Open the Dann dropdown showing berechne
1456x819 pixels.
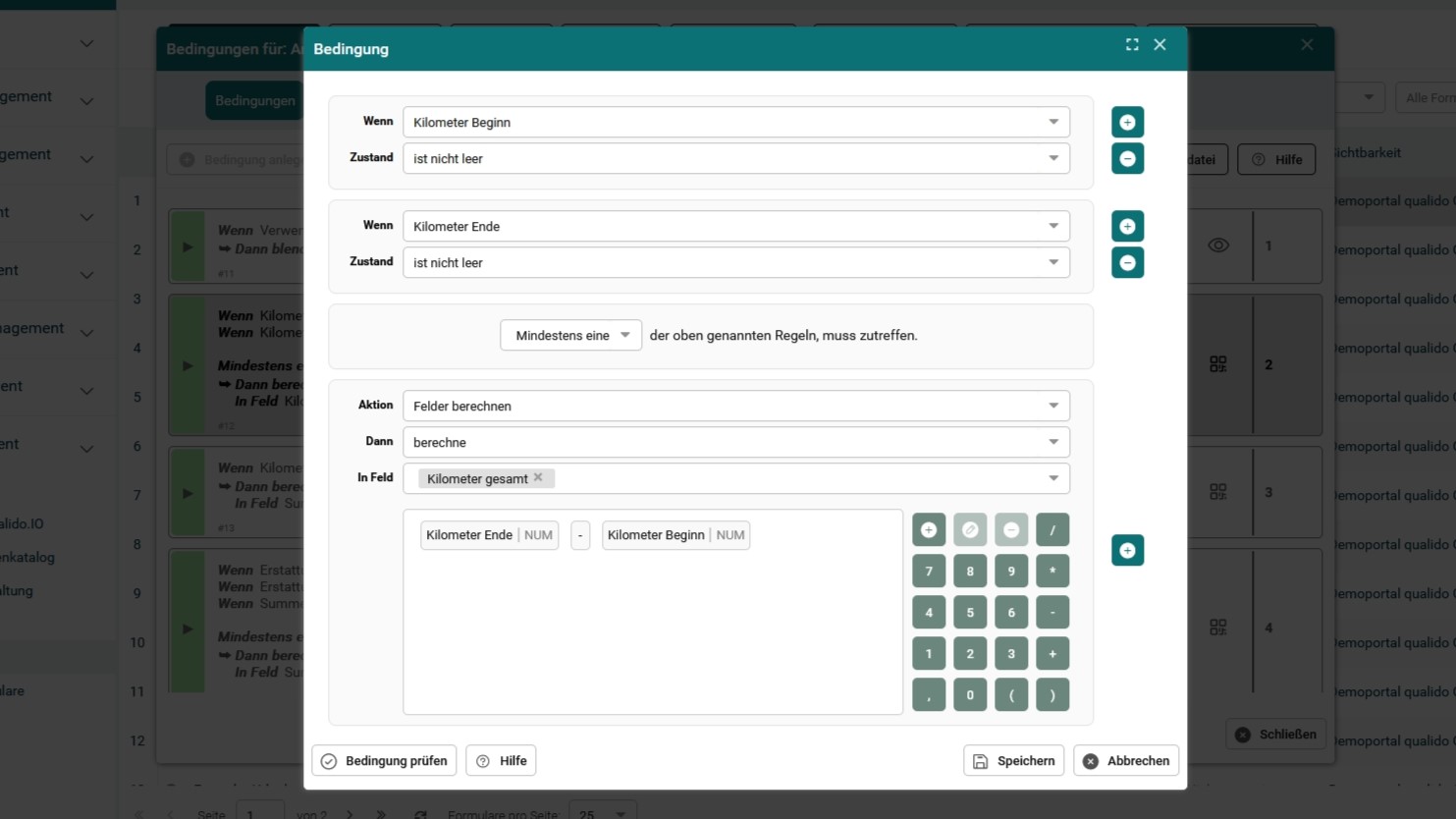coord(736,442)
